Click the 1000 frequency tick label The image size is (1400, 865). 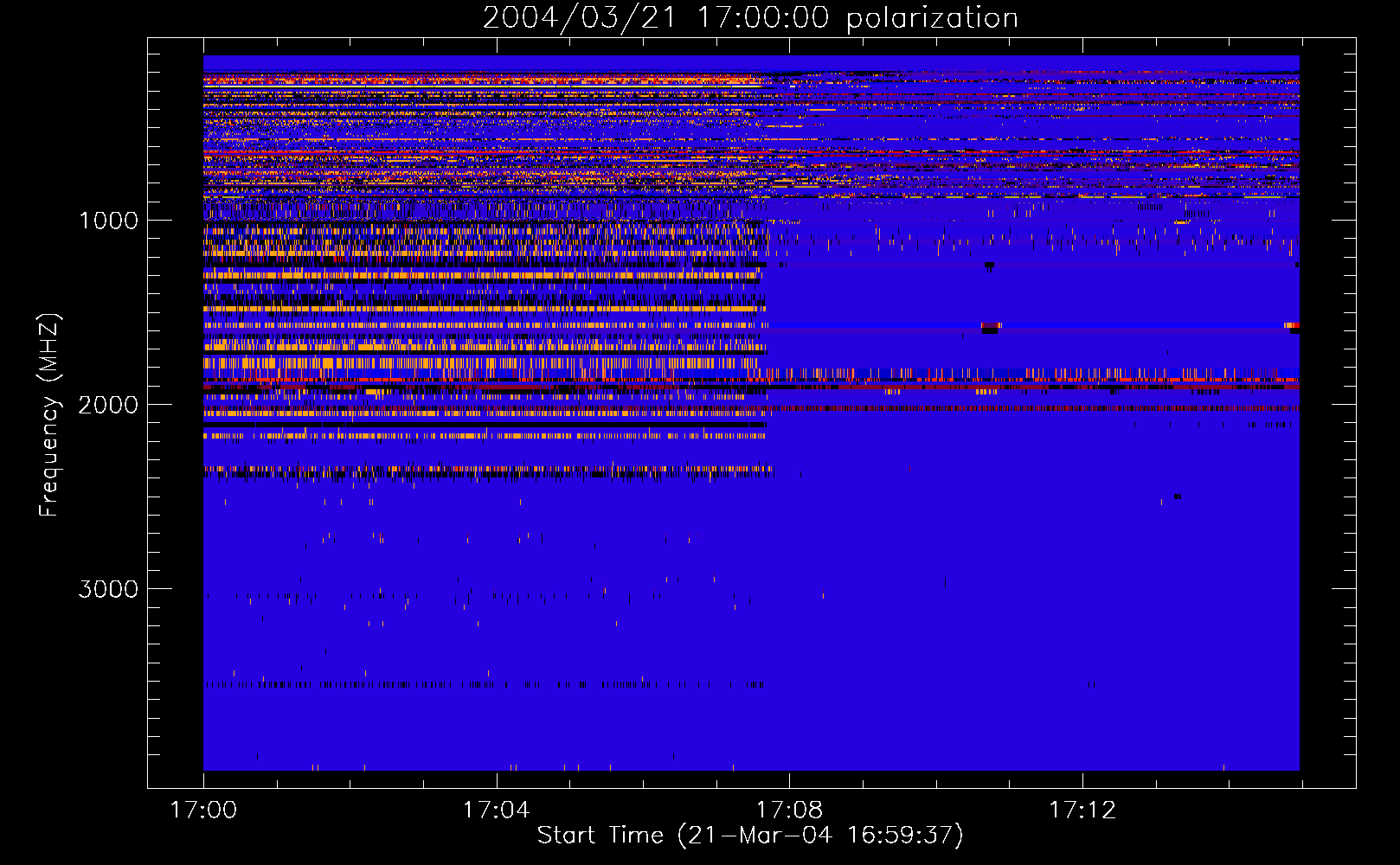point(108,221)
